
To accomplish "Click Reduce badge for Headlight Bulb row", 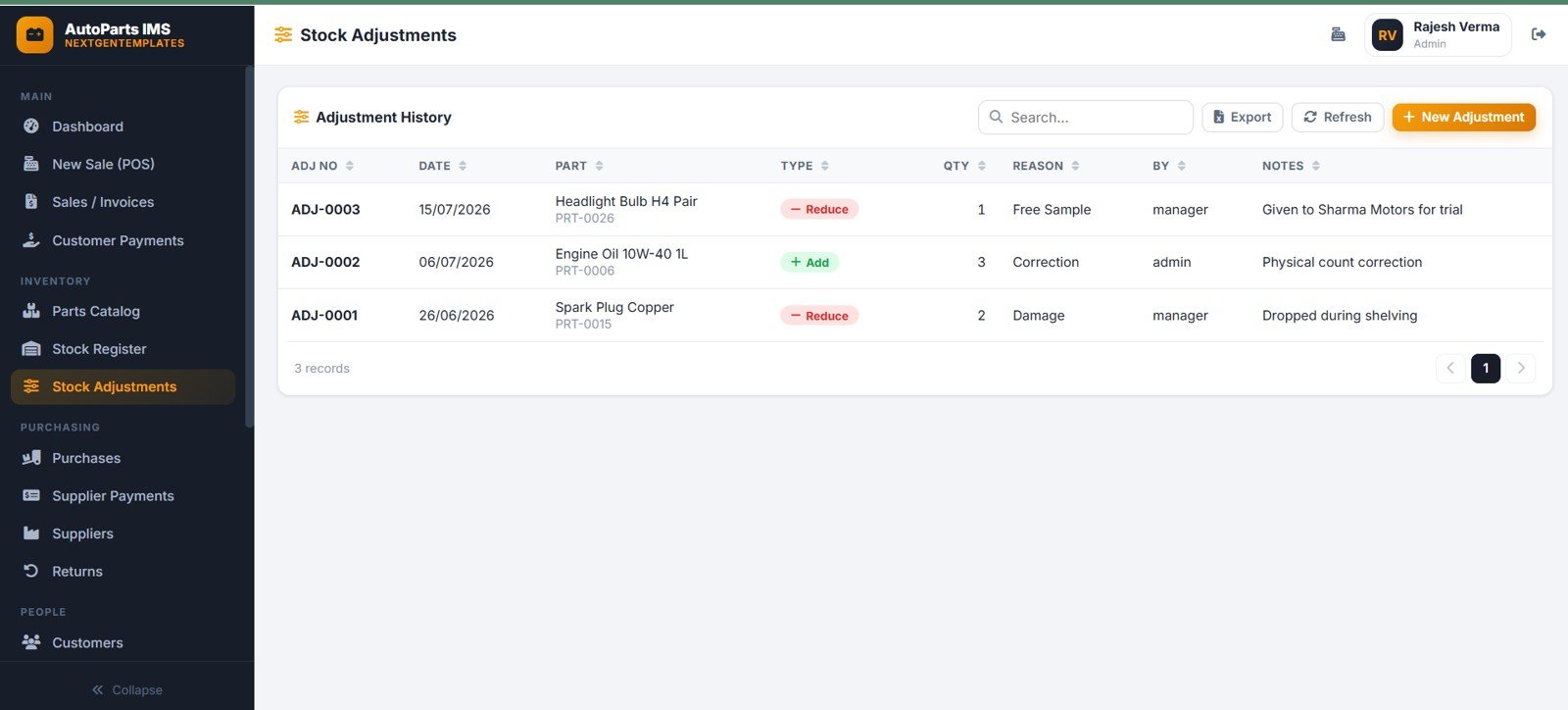I will [x=819, y=209].
